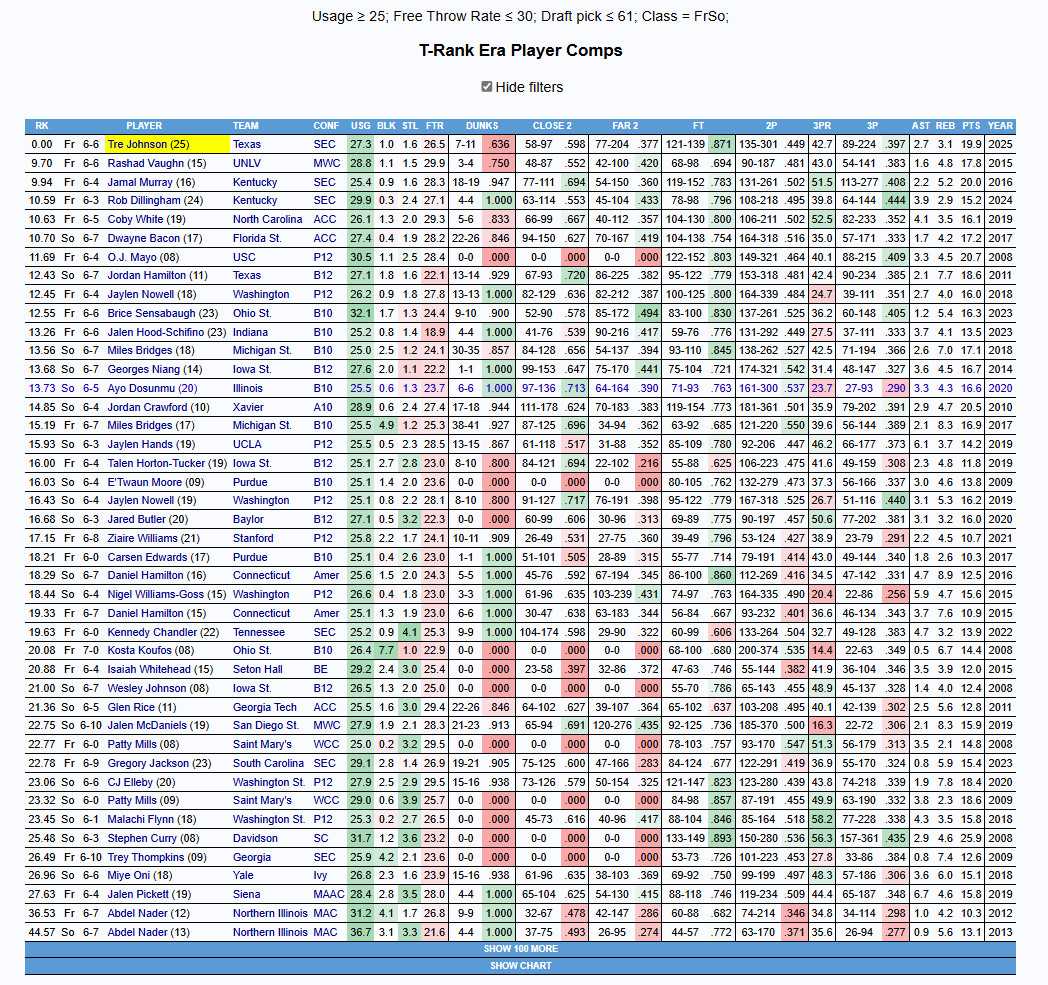Expand list with Show 100 More
1048x985 pixels.
[x=520, y=948]
